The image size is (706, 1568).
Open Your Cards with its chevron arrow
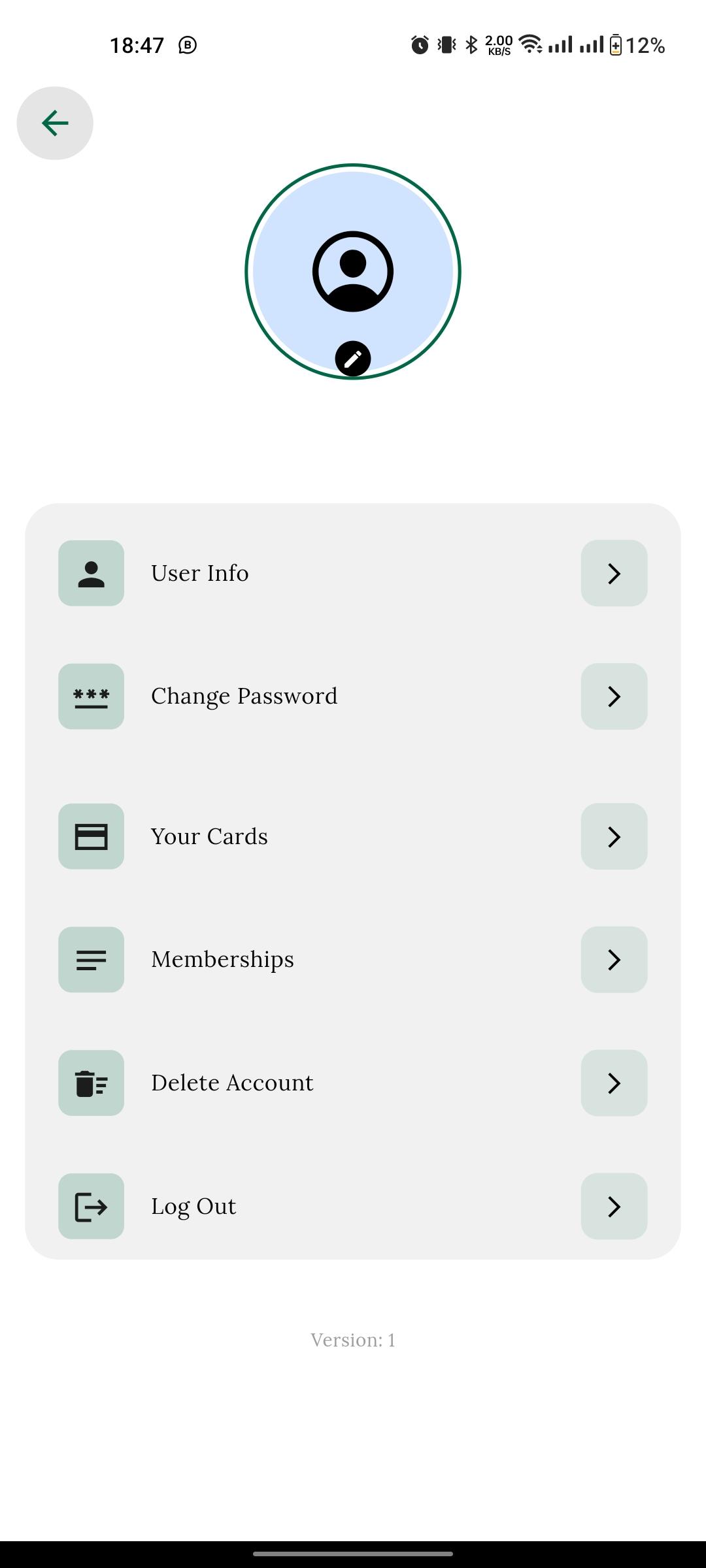(614, 836)
